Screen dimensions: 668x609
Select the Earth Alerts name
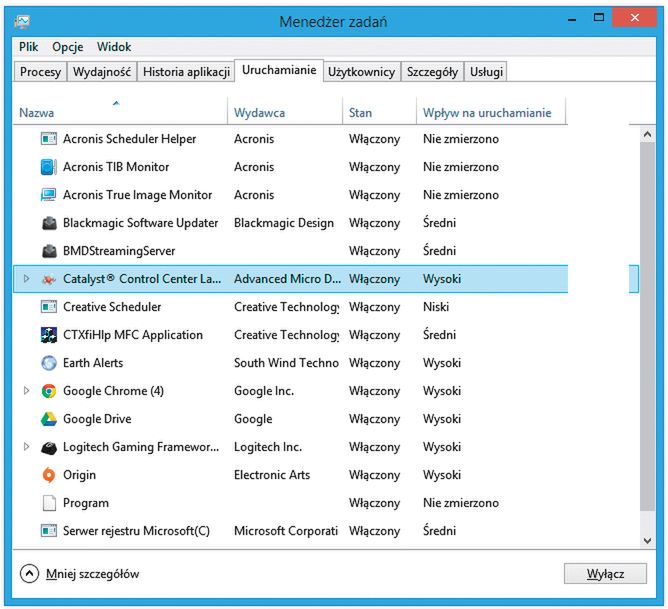(x=93, y=363)
